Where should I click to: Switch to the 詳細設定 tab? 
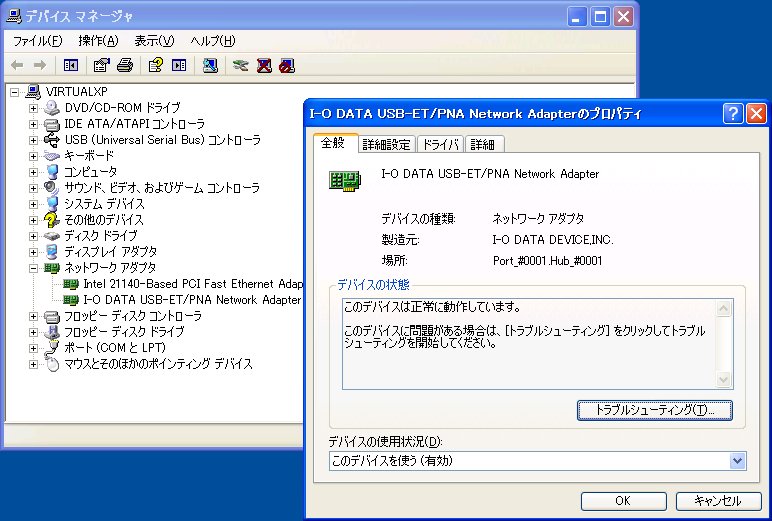point(386,144)
